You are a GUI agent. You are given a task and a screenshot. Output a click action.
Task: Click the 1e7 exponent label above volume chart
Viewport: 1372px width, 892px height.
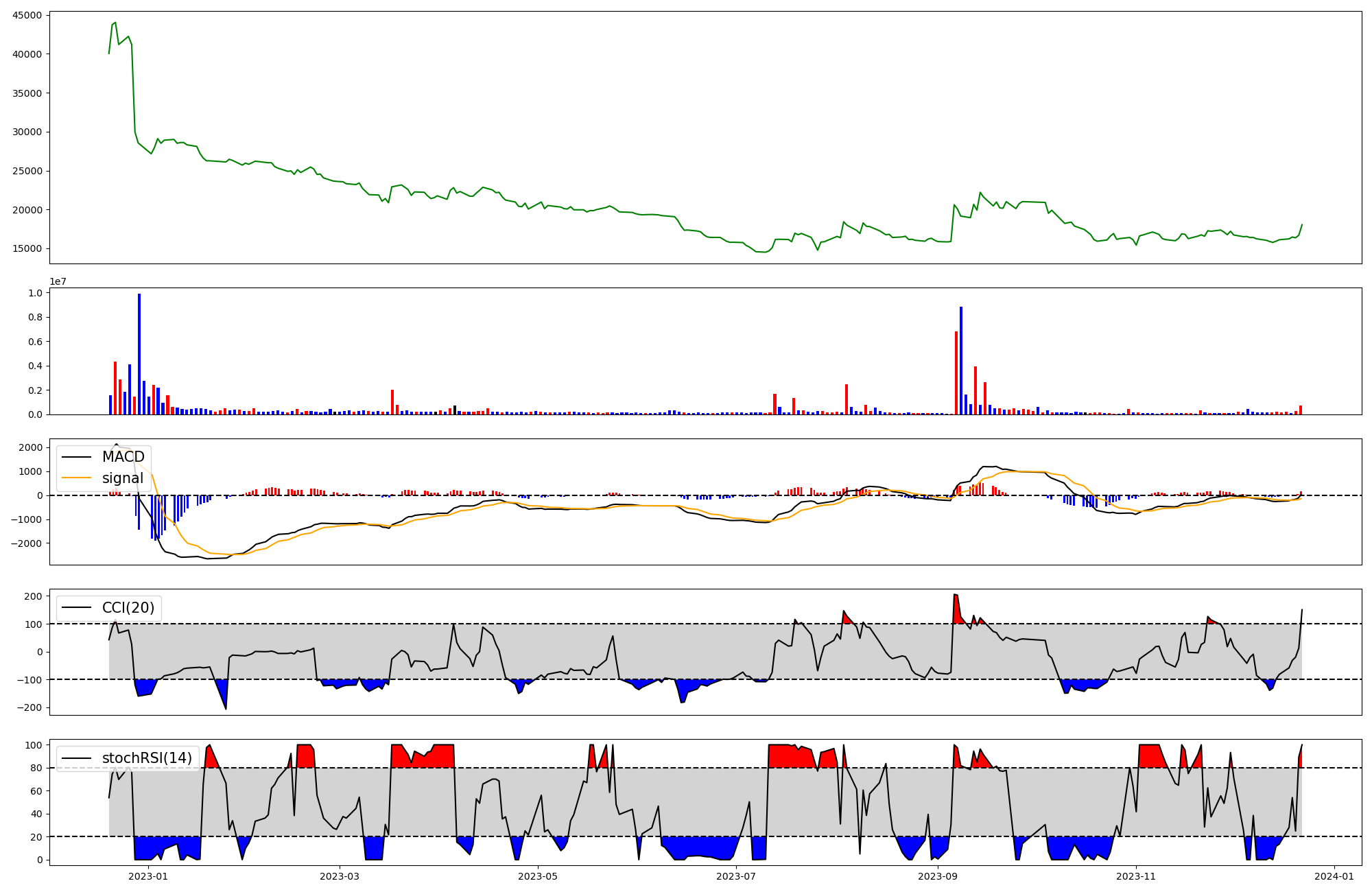click(58, 281)
